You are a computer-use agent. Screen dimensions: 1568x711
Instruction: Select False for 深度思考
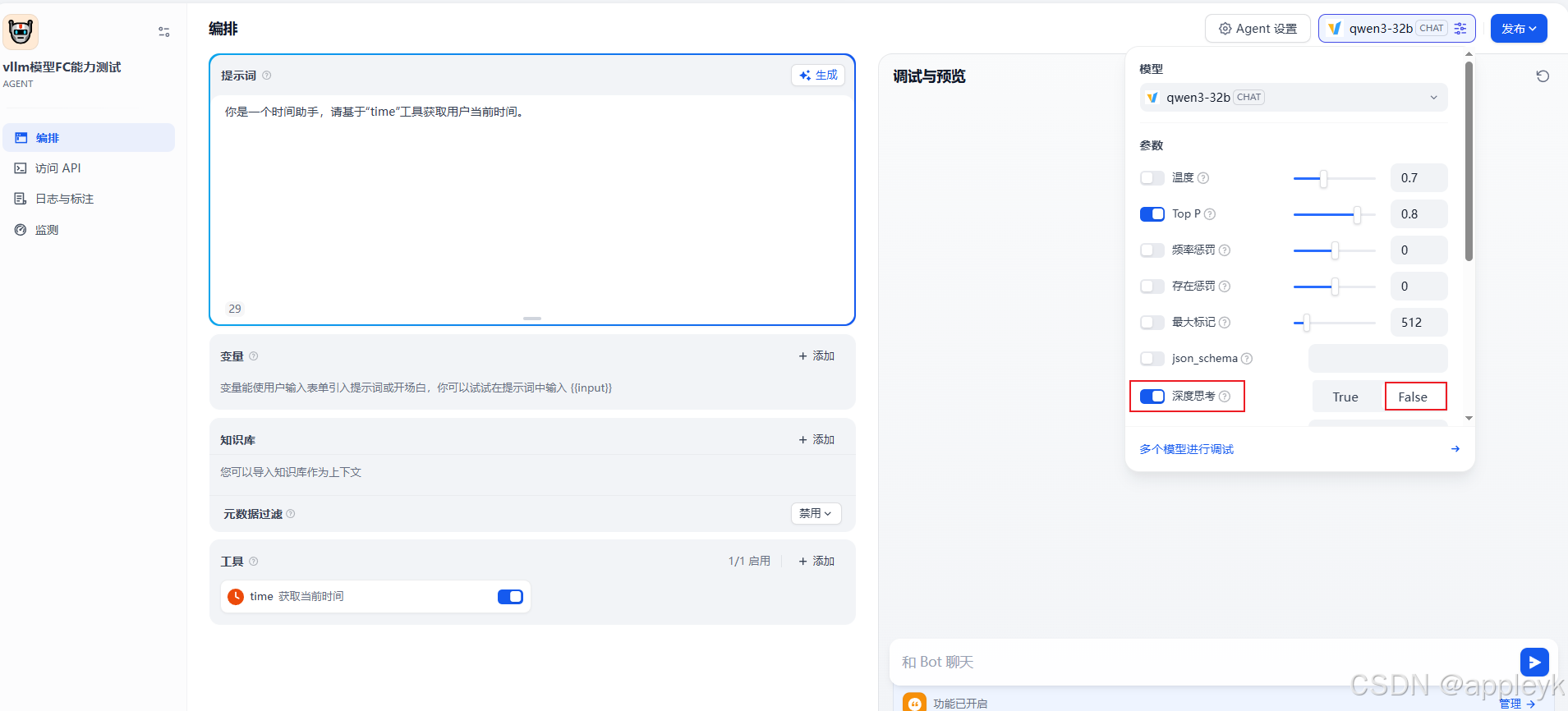(1413, 397)
